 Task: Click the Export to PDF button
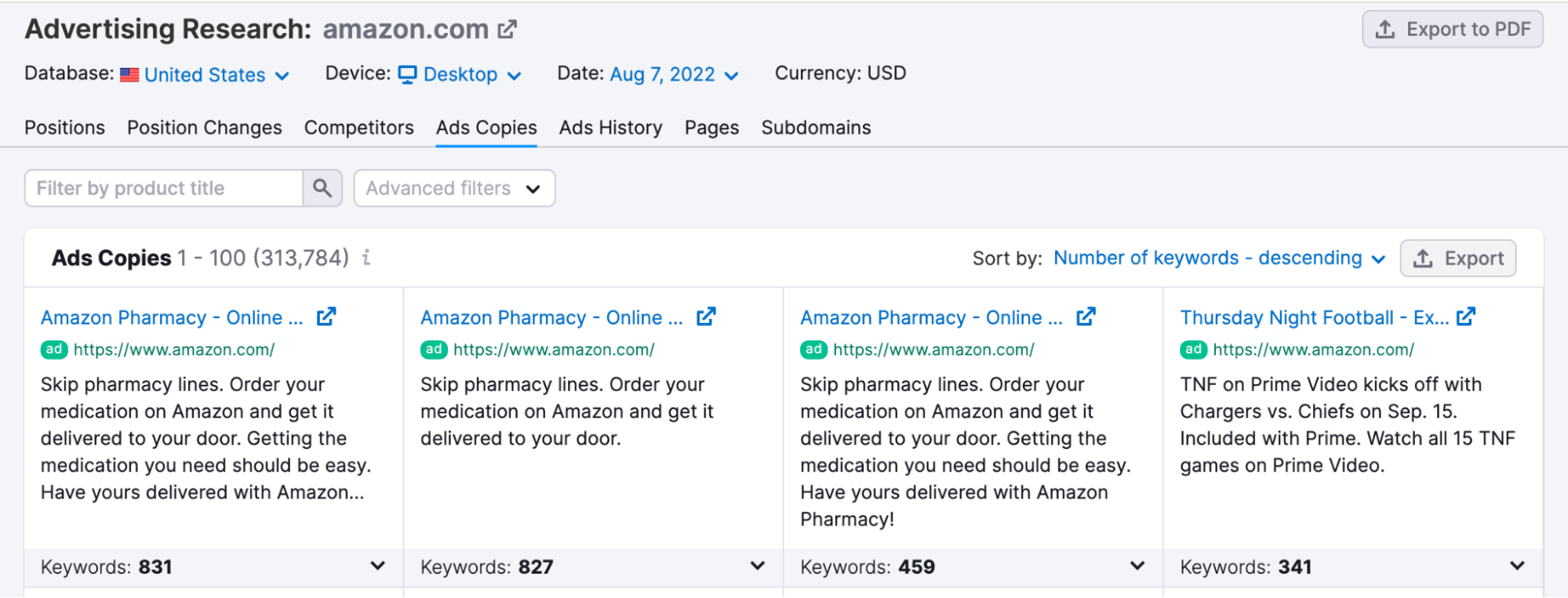pos(1452,30)
